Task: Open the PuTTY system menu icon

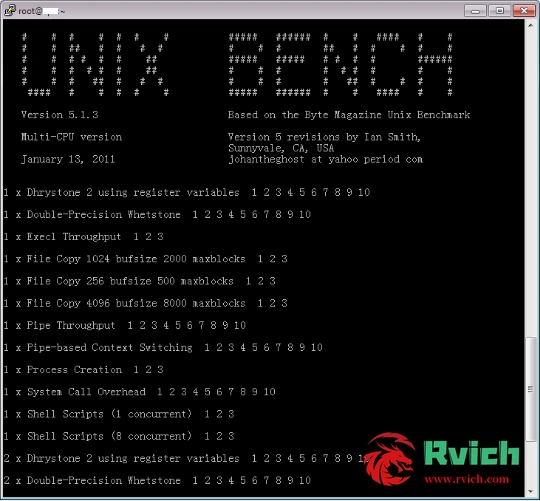Action: tap(9, 10)
